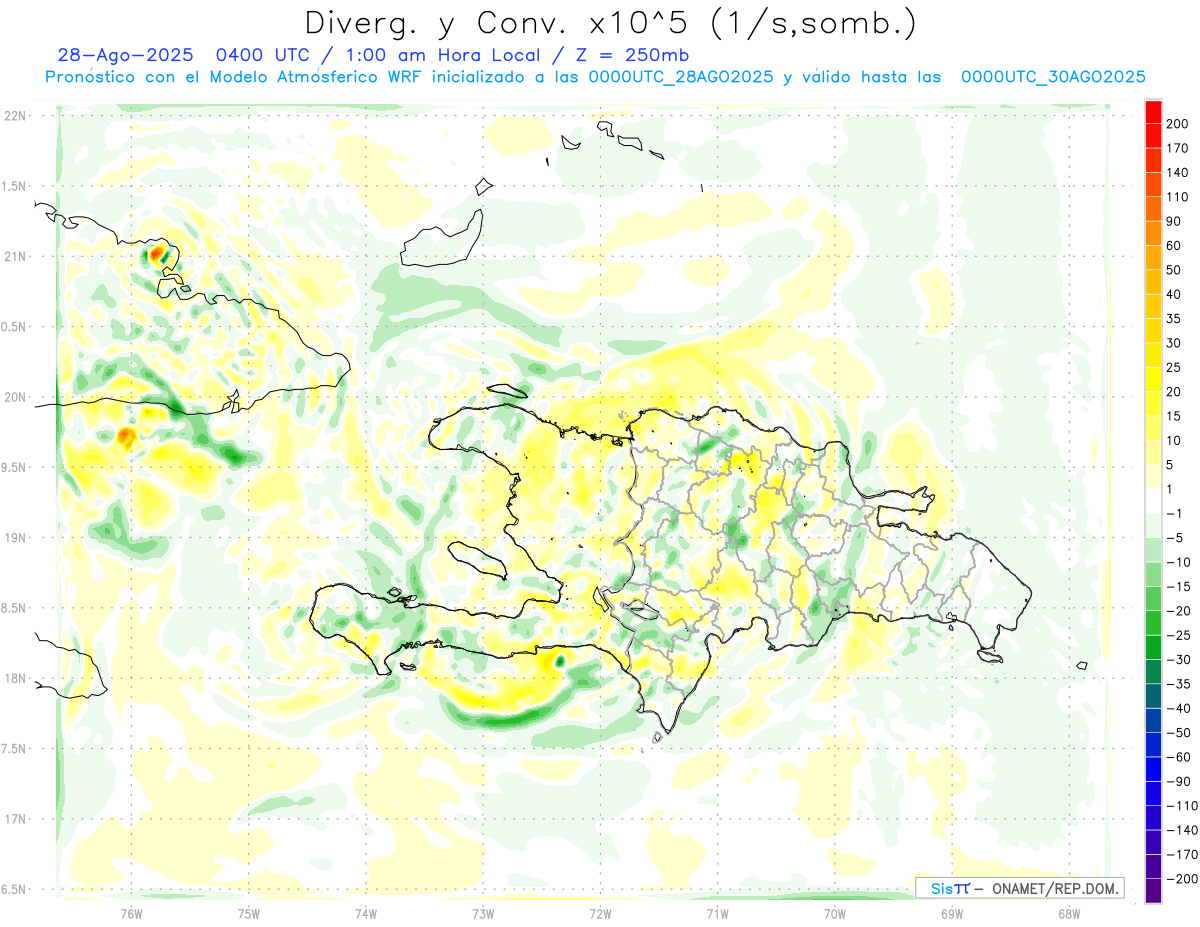1200x927 pixels.
Task: Click the '8.5N' latitude label
Action: [x=15, y=607]
